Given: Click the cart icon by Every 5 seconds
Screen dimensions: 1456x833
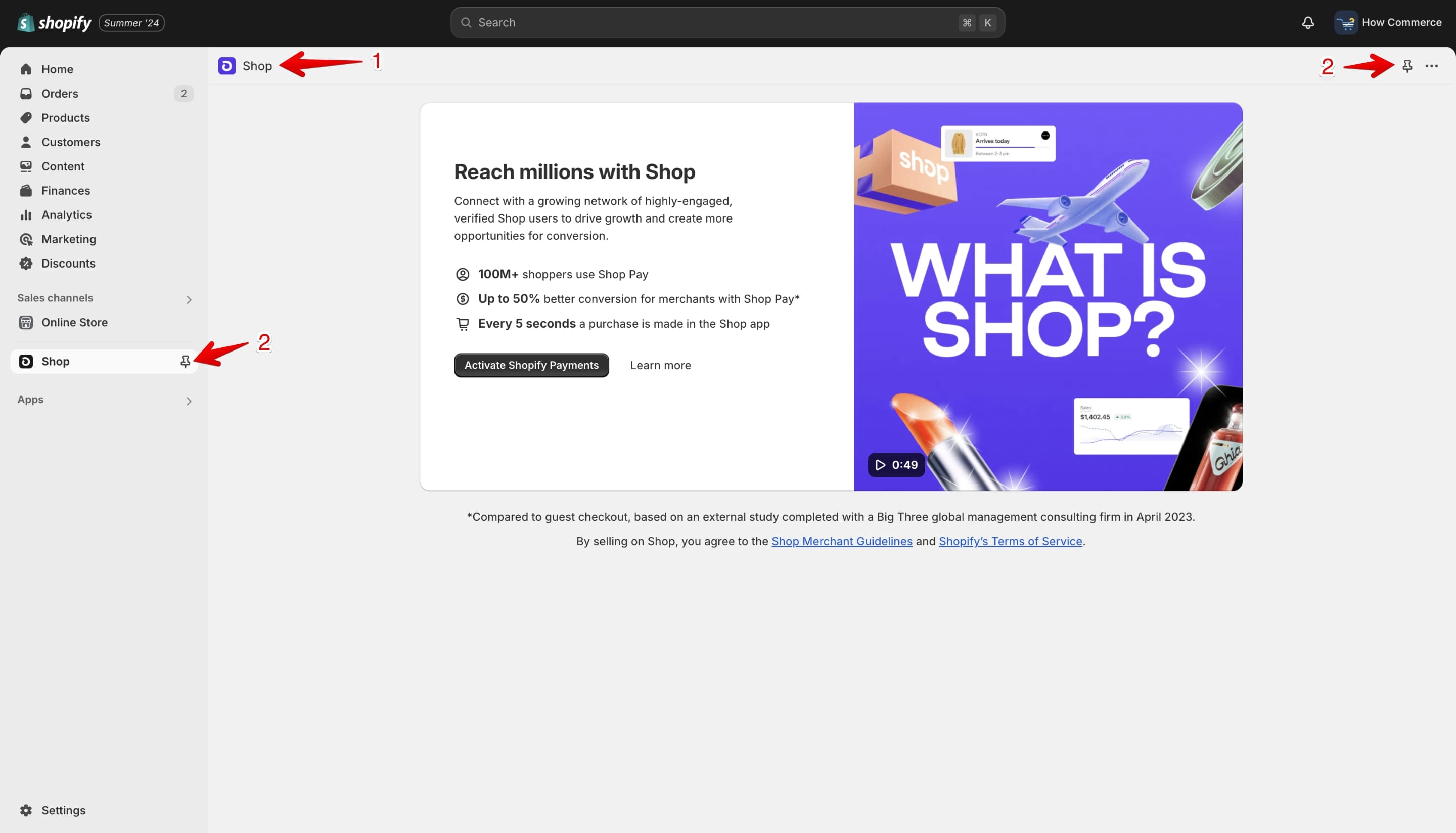Looking at the screenshot, I should [x=463, y=324].
